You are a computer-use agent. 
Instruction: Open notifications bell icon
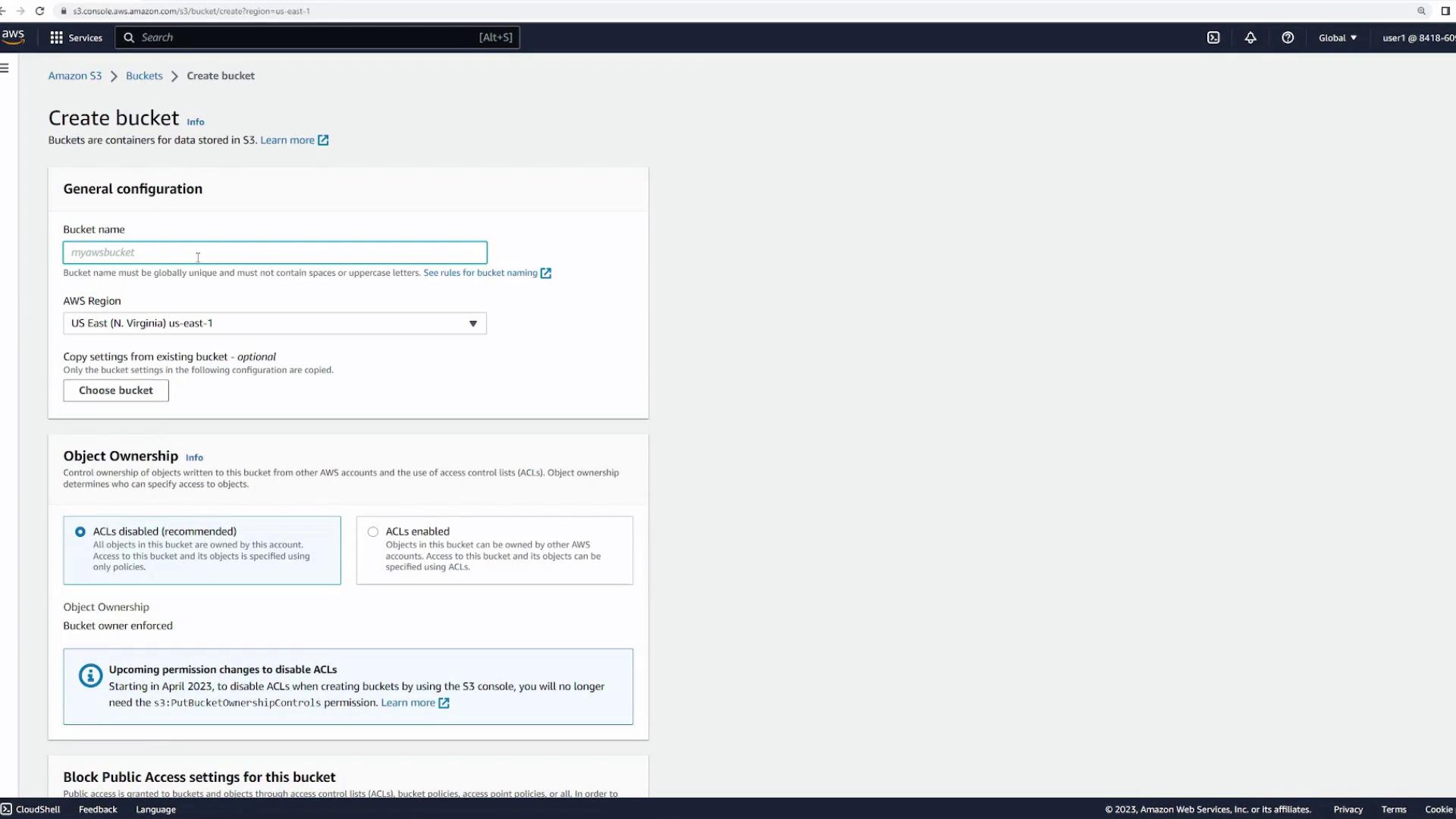pyautogui.click(x=1250, y=38)
